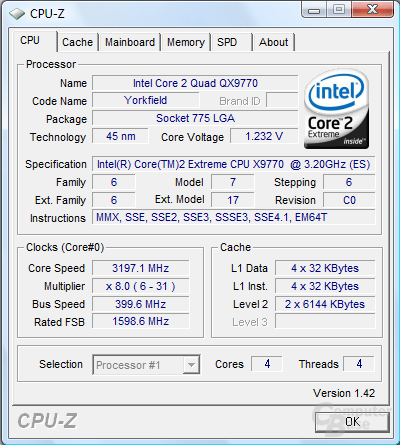The width and height of the screenshot is (400, 445).
Task: Click the CPU-Z title bar app icon
Action: tap(17, 14)
